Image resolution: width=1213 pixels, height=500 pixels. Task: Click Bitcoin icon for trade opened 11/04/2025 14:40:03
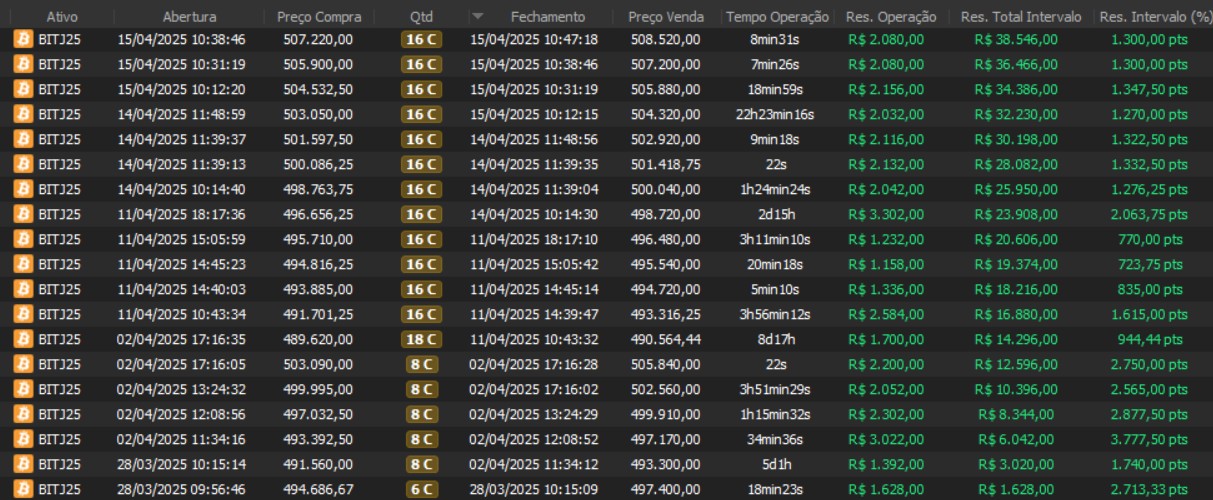pyautogui.click(x=22, y=289)
